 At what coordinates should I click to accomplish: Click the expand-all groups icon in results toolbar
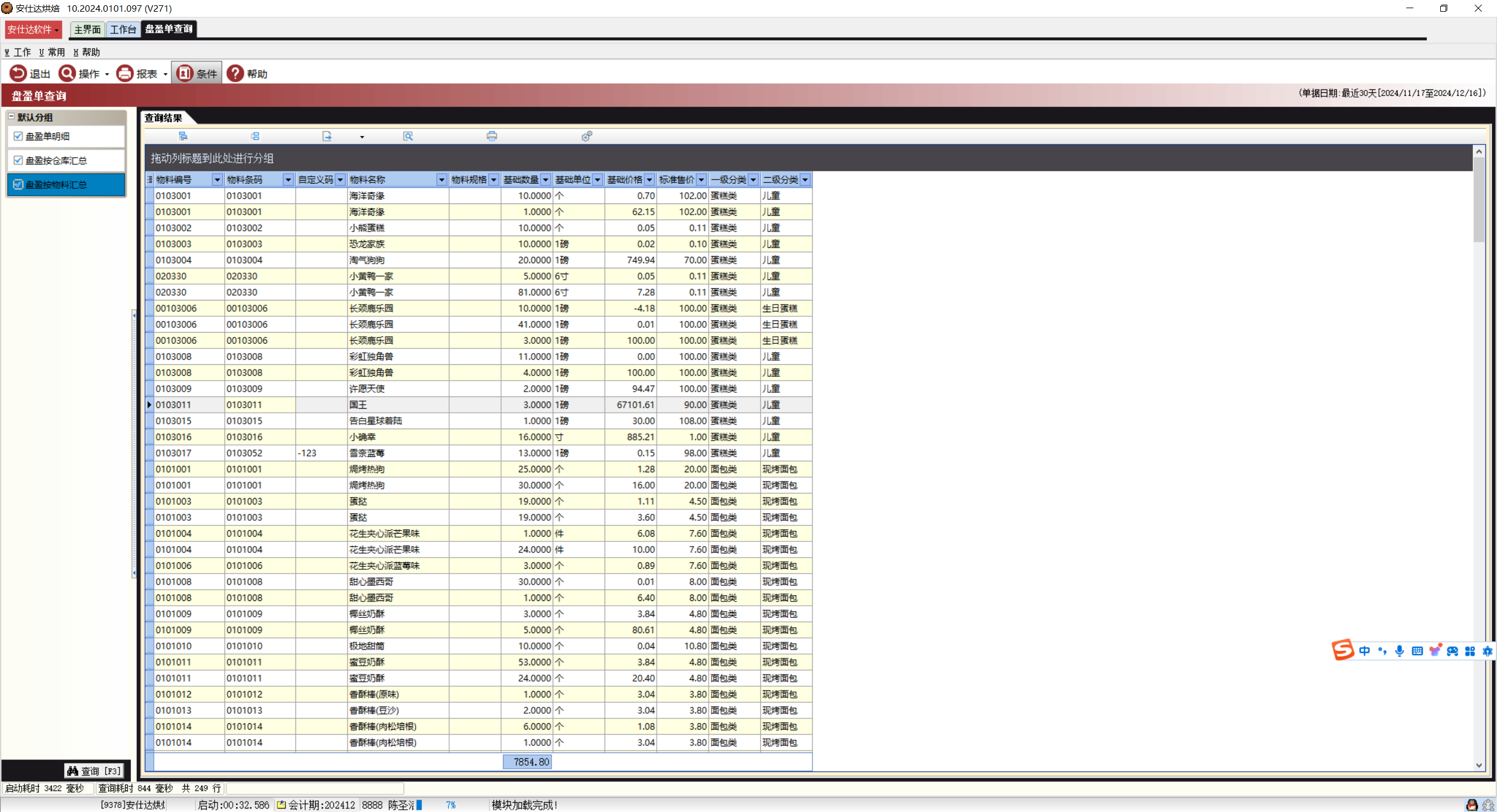(183, 136)
